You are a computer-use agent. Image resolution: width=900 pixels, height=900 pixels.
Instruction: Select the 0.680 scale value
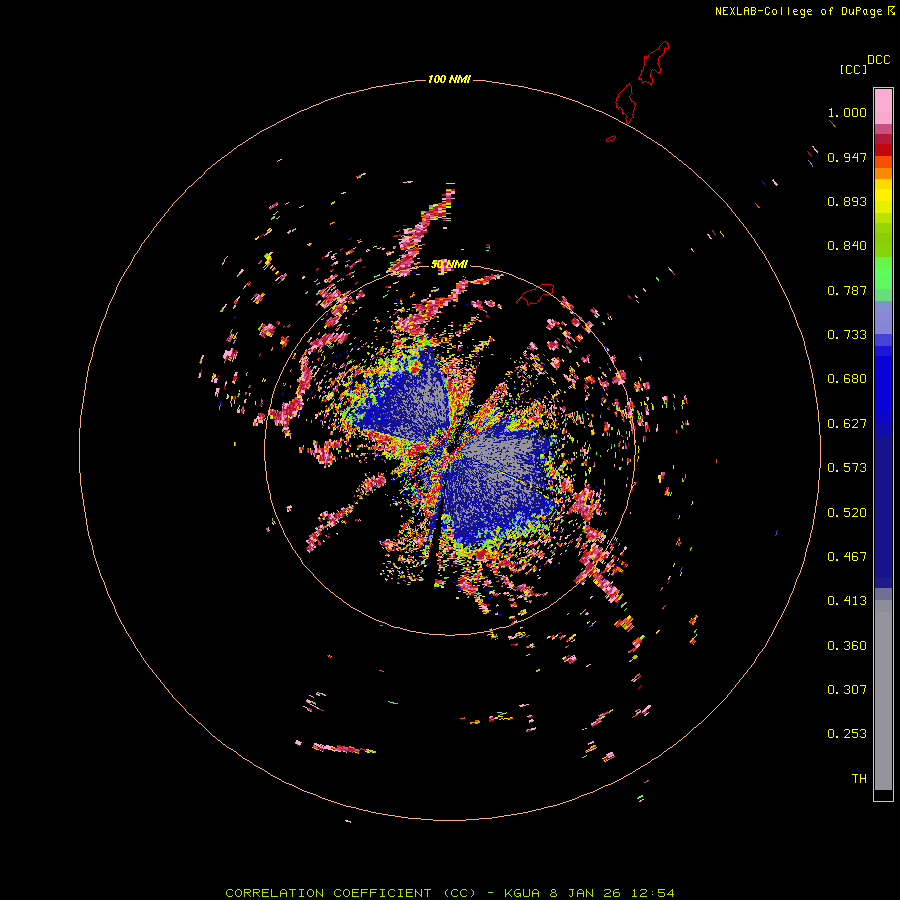click(x=847, y=379)
